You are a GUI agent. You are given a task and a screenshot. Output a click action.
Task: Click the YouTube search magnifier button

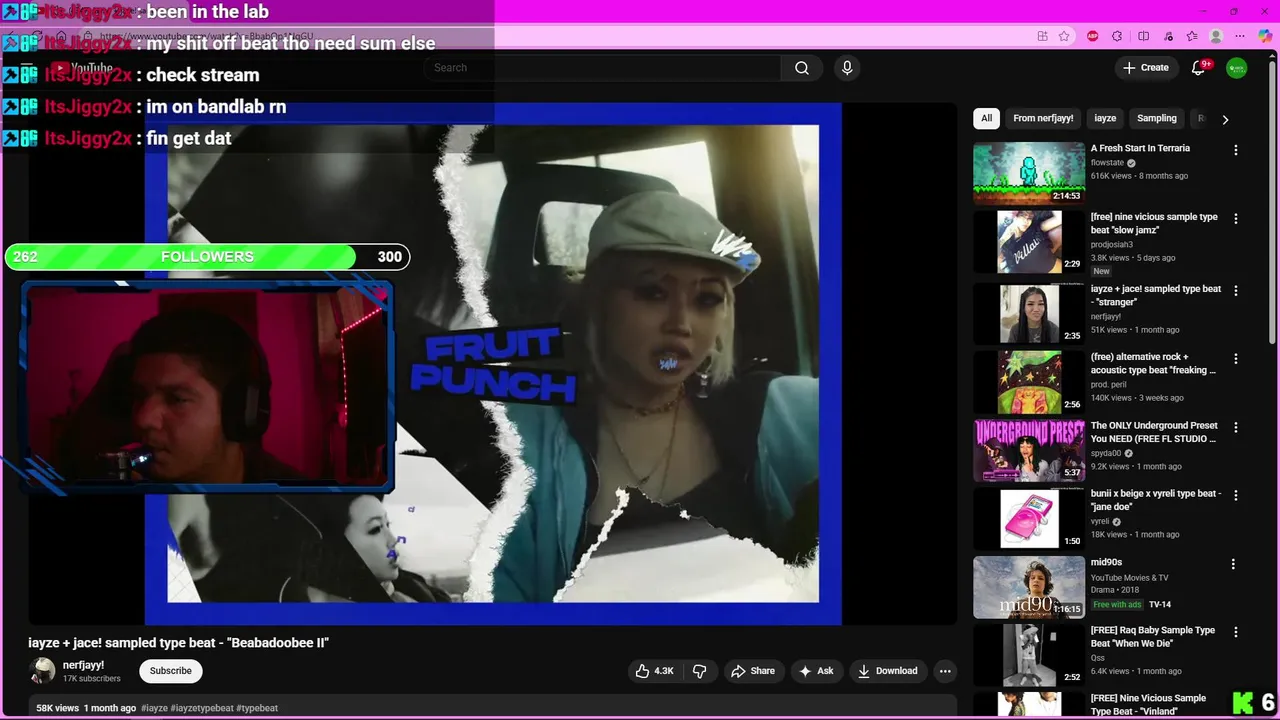pos(801,68)
